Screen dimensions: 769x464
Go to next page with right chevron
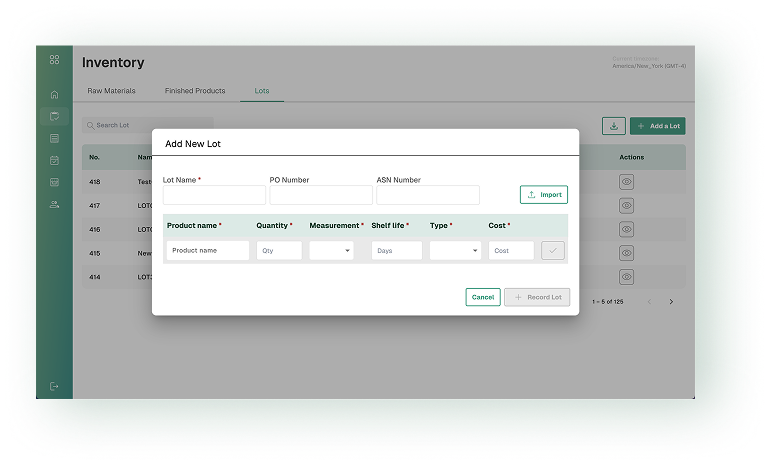tap(671, 301)
